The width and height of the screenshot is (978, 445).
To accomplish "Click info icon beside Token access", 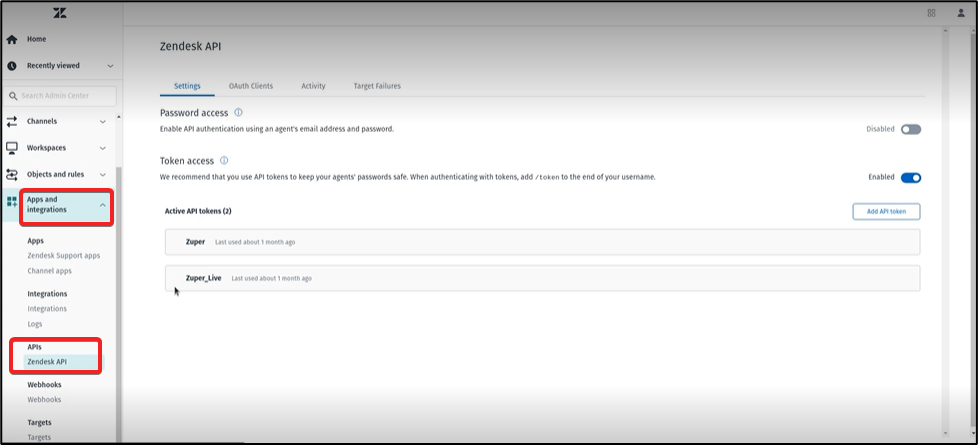I will tap(224, 160).
